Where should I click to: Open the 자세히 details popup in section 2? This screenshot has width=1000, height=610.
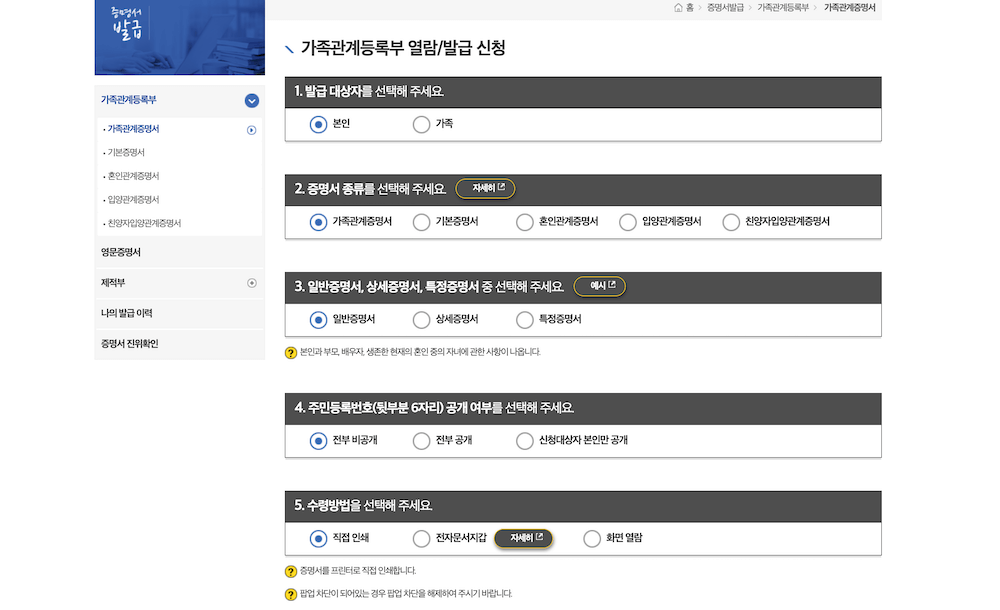tap(485, 188)
